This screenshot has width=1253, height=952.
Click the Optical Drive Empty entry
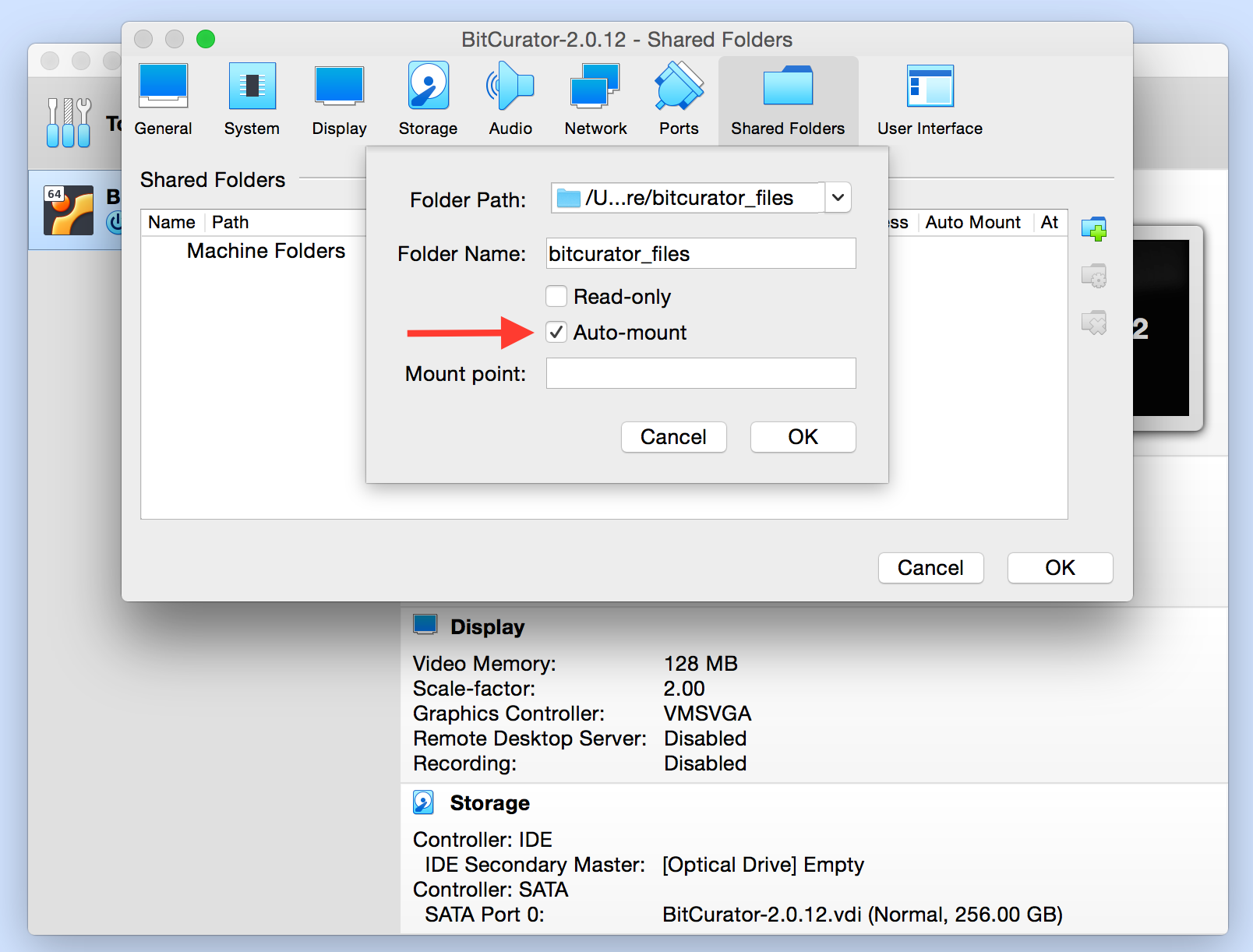(763, 865)
